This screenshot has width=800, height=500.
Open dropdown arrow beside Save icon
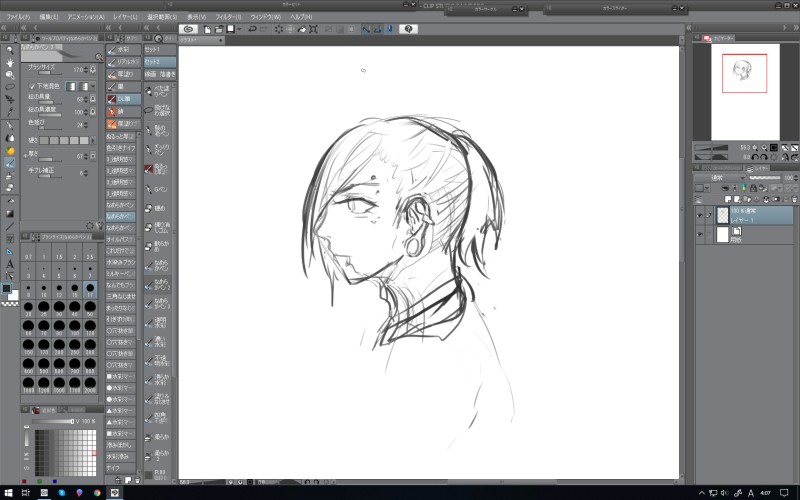tap(239, 29)
